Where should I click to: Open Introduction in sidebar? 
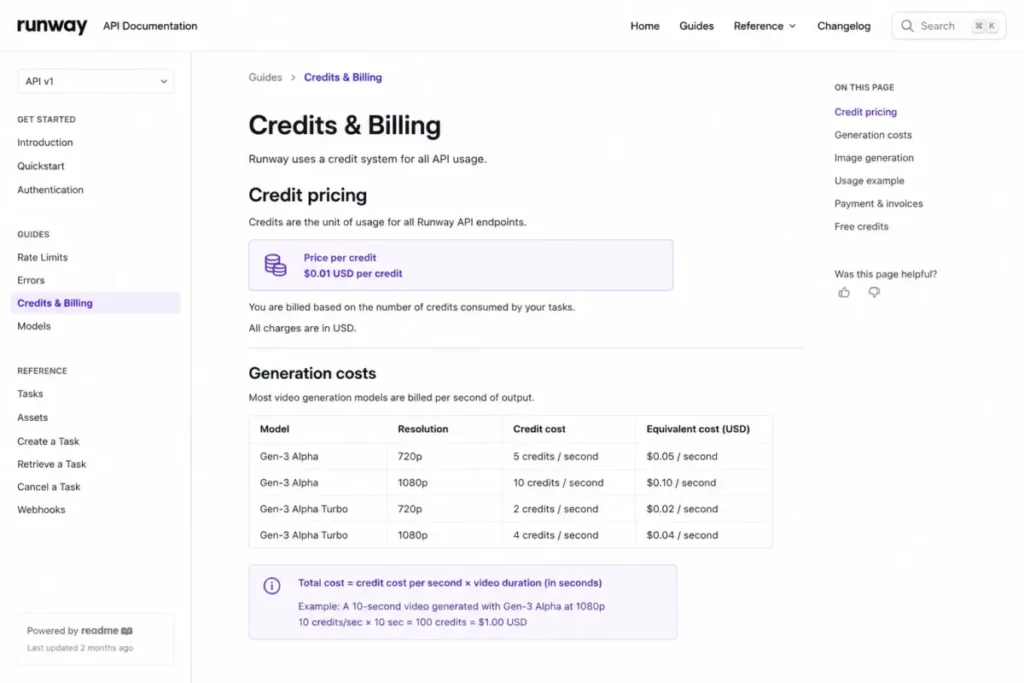[x=45, y=142]
